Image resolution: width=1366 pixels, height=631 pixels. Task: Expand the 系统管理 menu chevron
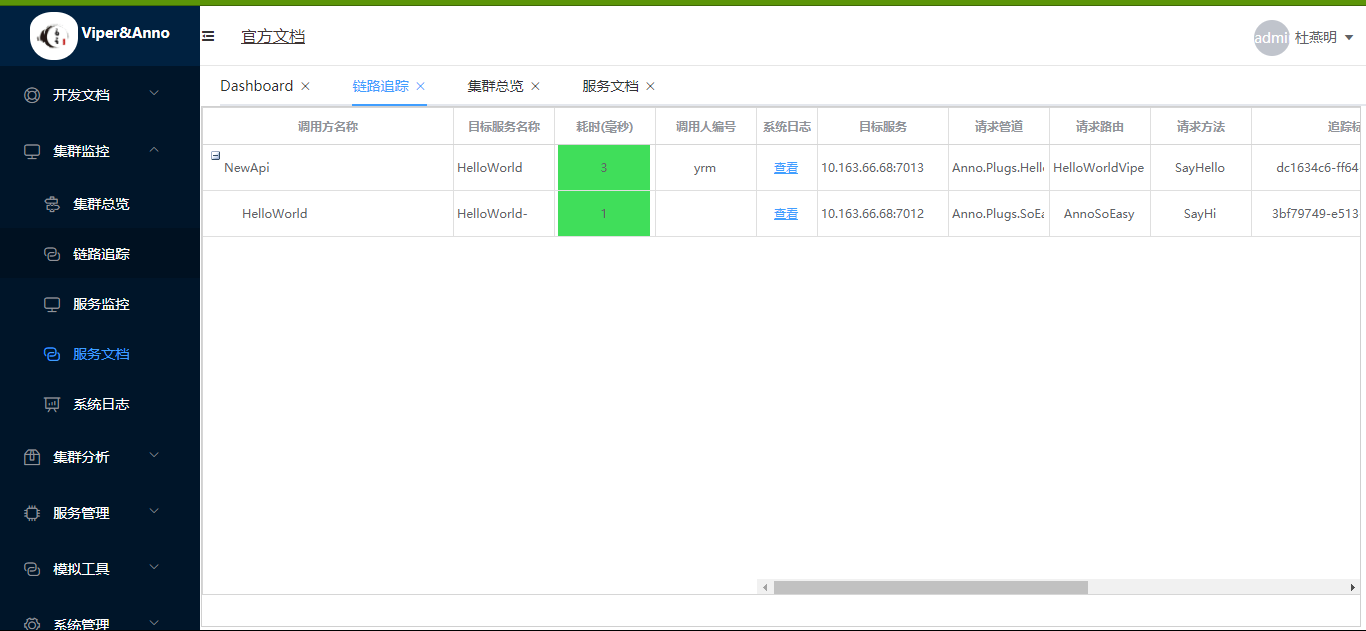pyautogui.click(x=154, y=623)
